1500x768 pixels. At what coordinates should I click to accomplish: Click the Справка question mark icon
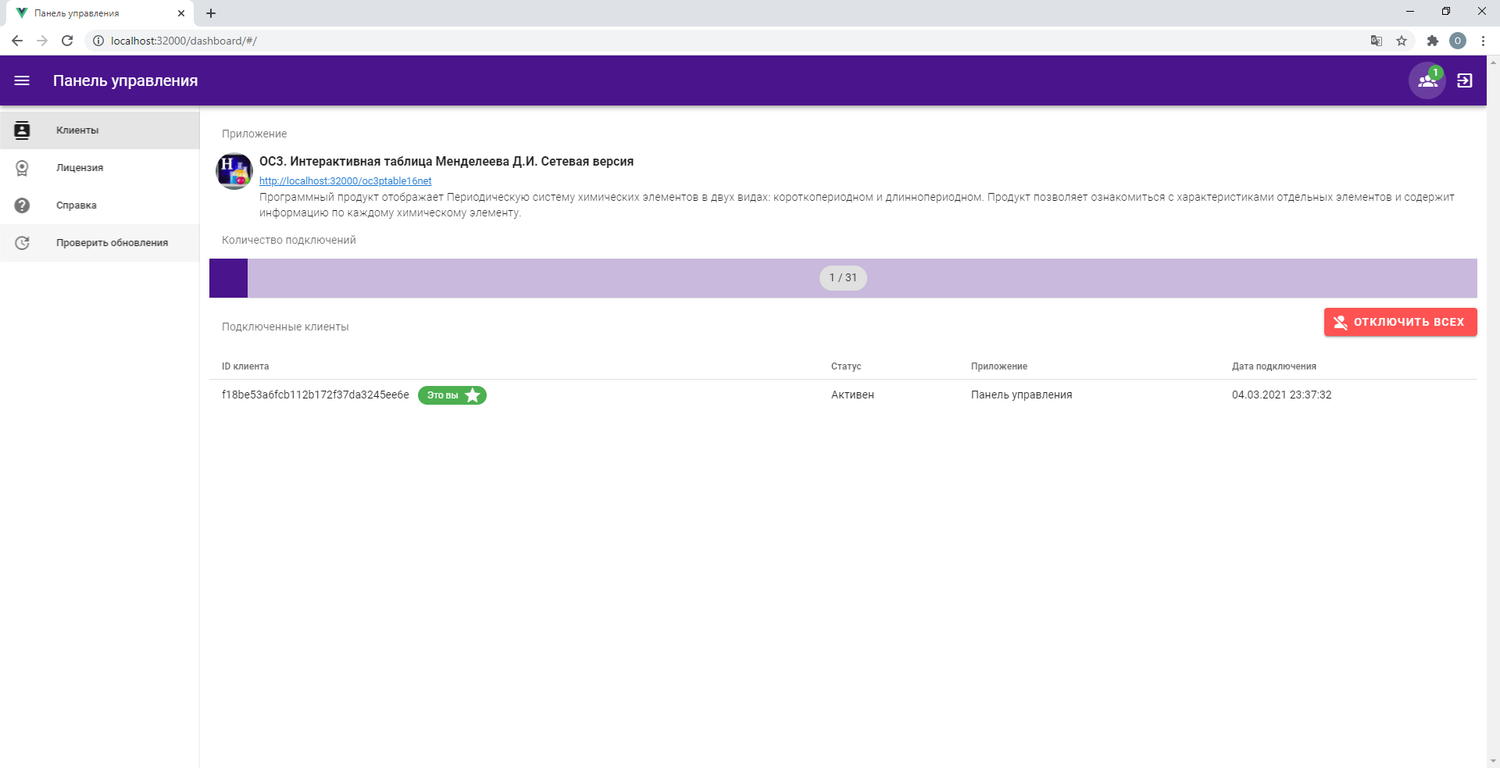(22, 205)
